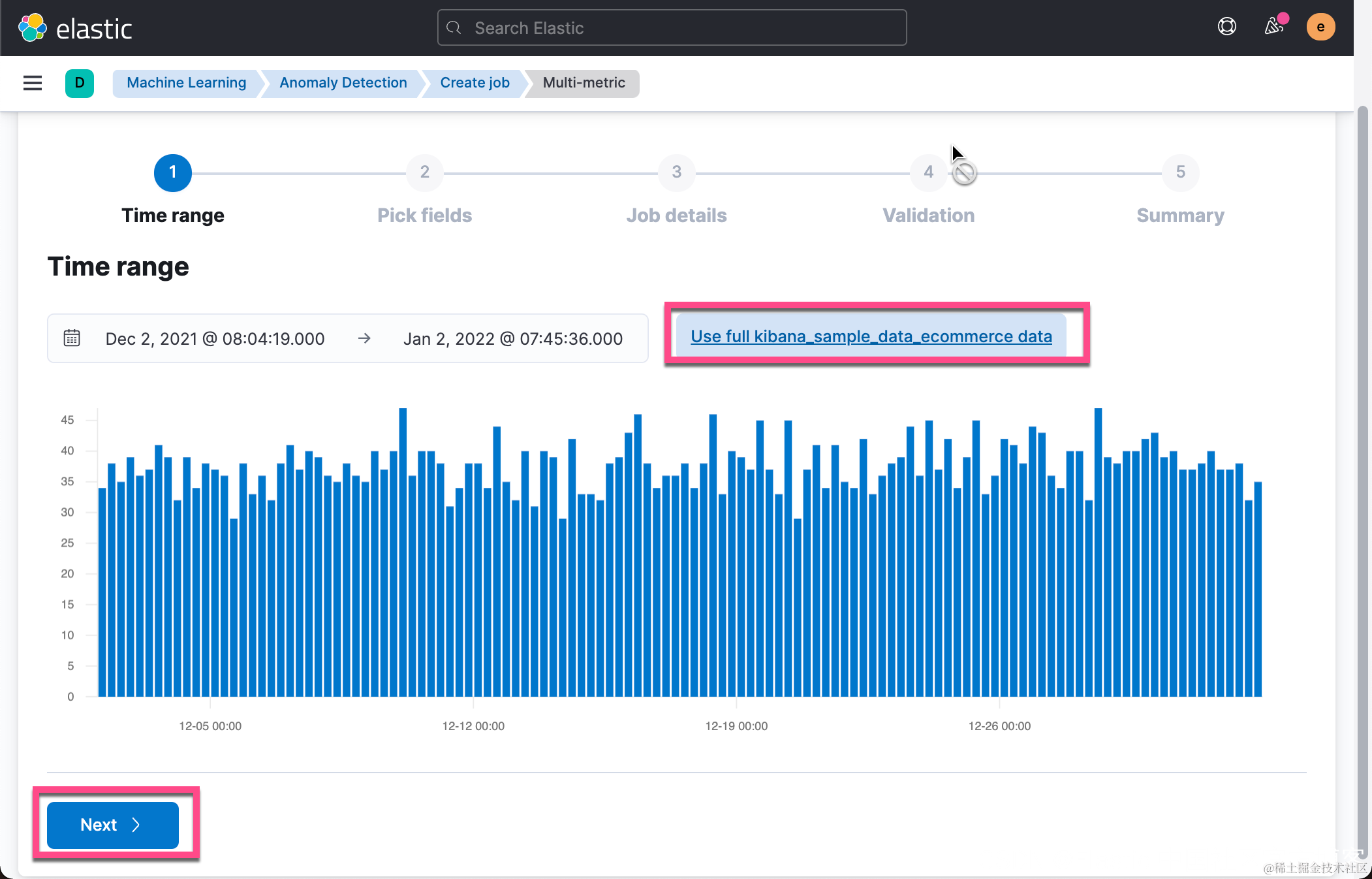
Task: Click the calendar icon in date picker
Action: click(x=72, y=338)
